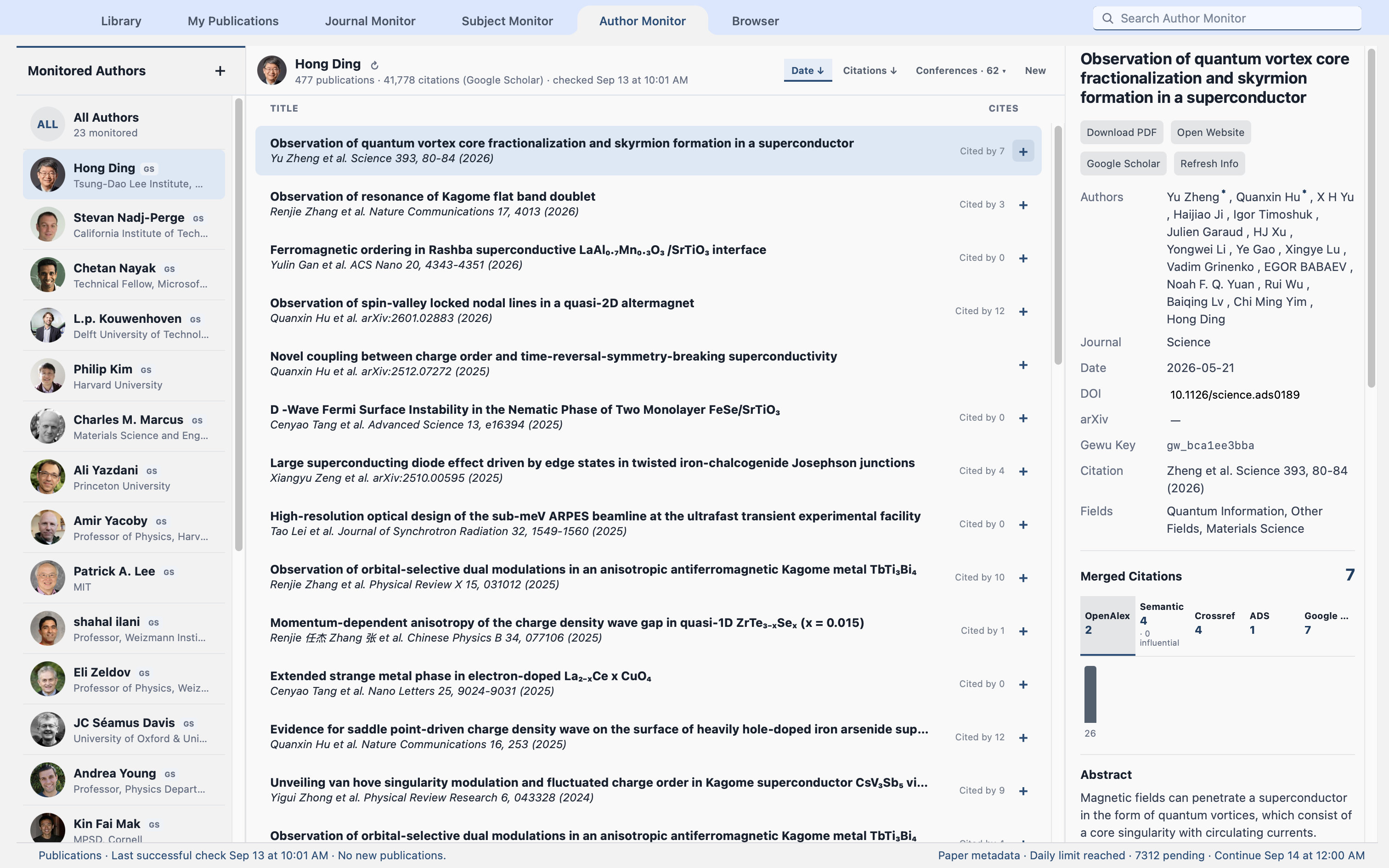The width and height of the screenshot is (1389, 868).
Task: Select Stevan Nadj-Perge in monitored authors
Action: pyautogui.click(x=124, y=225)
